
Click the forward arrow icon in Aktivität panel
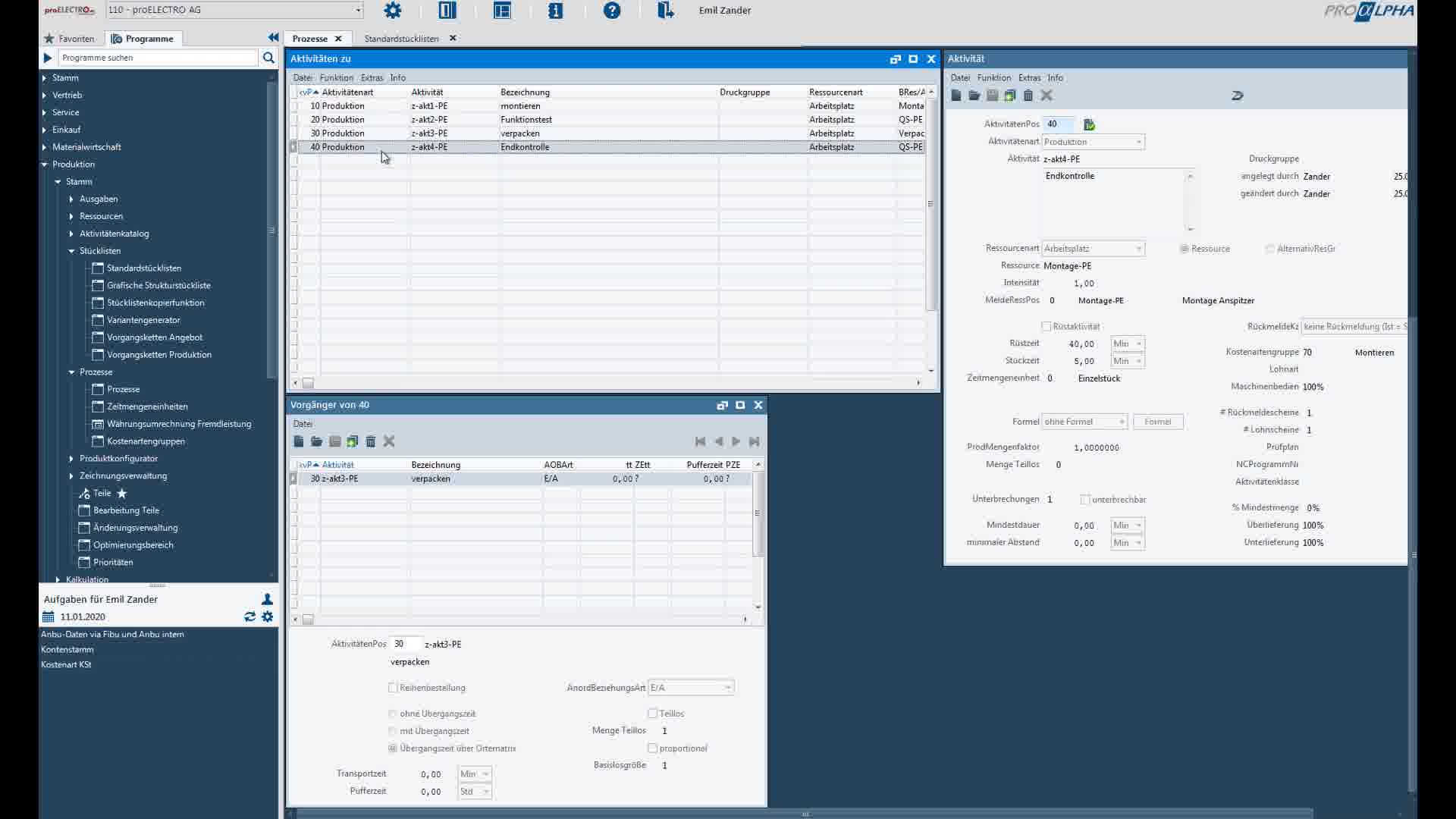point(1238,96)
